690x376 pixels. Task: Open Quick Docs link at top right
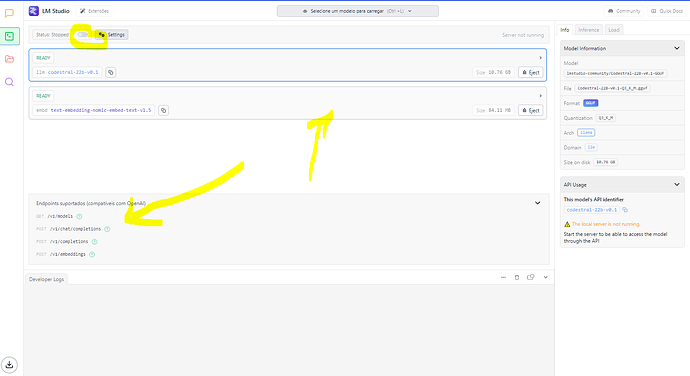pos(667,11)
